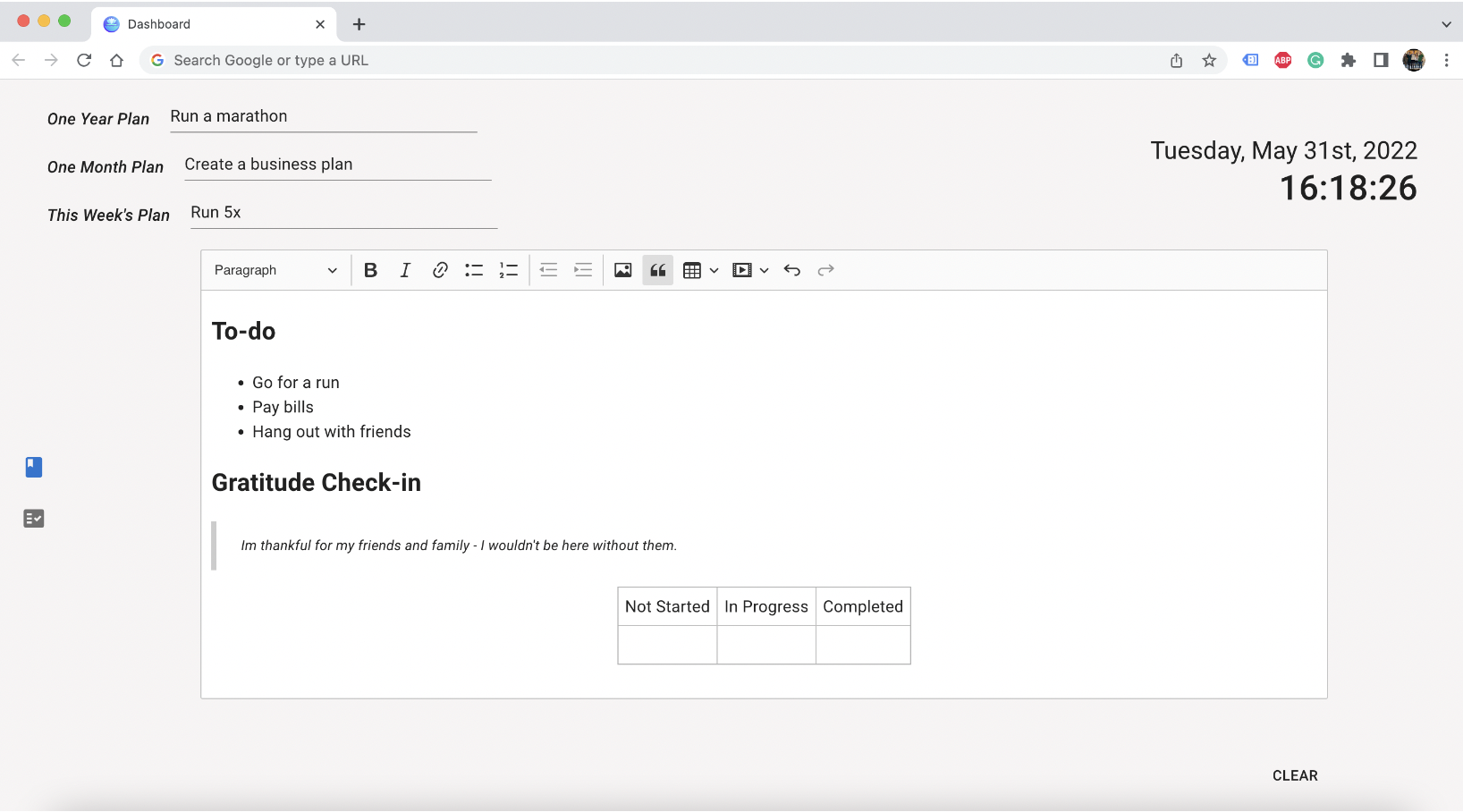The image size is (1463, 812).
Task: Reload the page
Action: [x=84, y=60]
